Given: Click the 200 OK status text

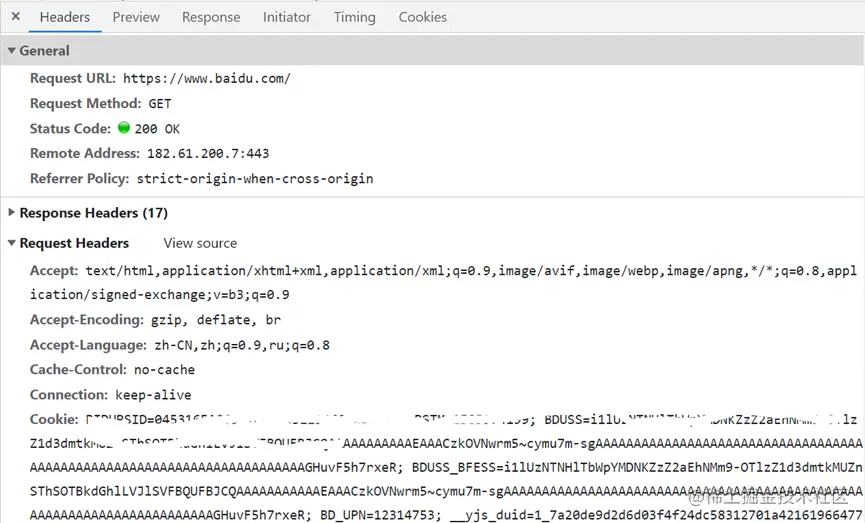Looking at the screenshot, I should tap(157, 129).
